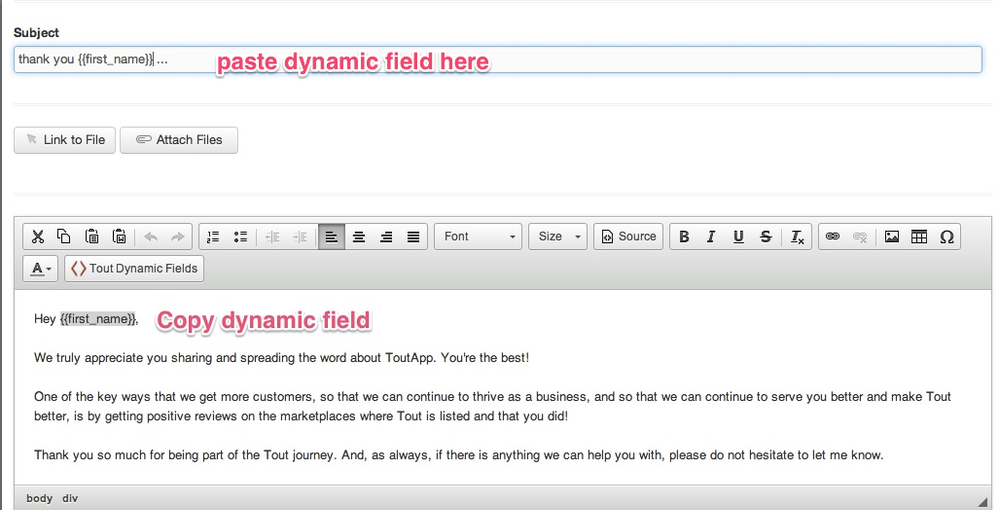The height and width of the screenshot is (510, 999).
Task: Insert a numbered list
Action: click(x=212, y=237)
